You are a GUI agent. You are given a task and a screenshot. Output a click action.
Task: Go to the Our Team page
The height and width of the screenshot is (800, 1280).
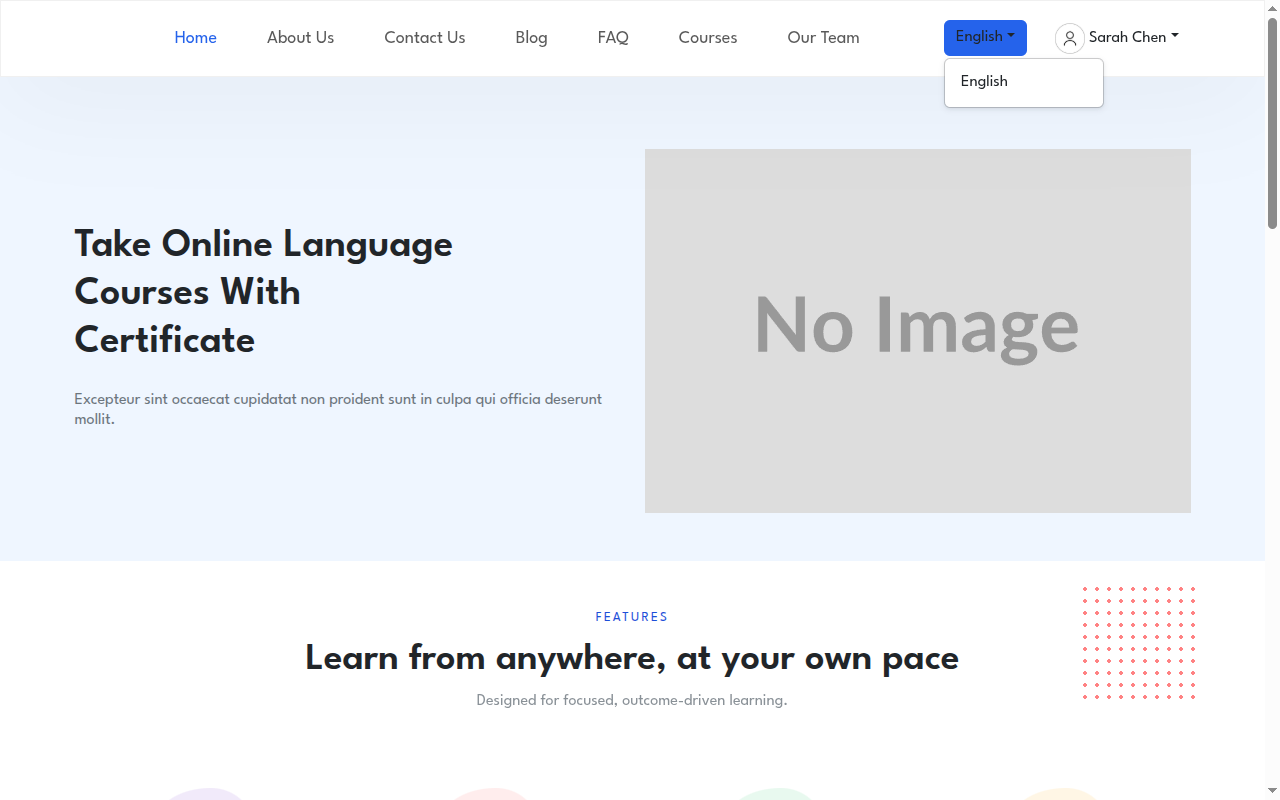[823, 38]
